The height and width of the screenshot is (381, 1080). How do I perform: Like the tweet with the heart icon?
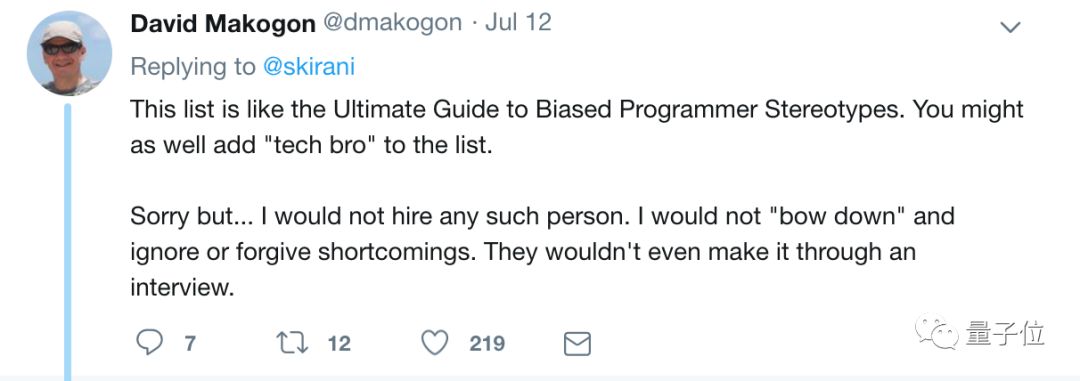[x=435, y=342]
